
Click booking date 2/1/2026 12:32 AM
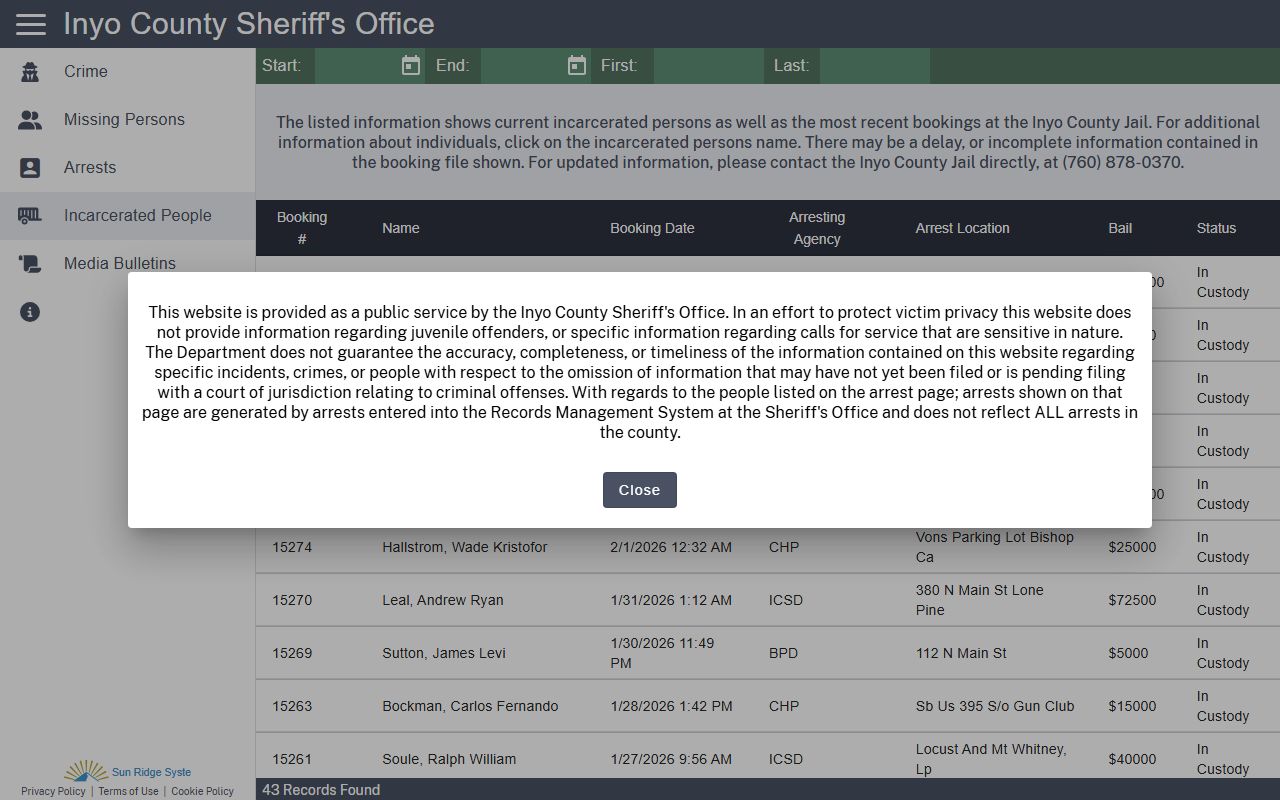[x=671, y=547]
